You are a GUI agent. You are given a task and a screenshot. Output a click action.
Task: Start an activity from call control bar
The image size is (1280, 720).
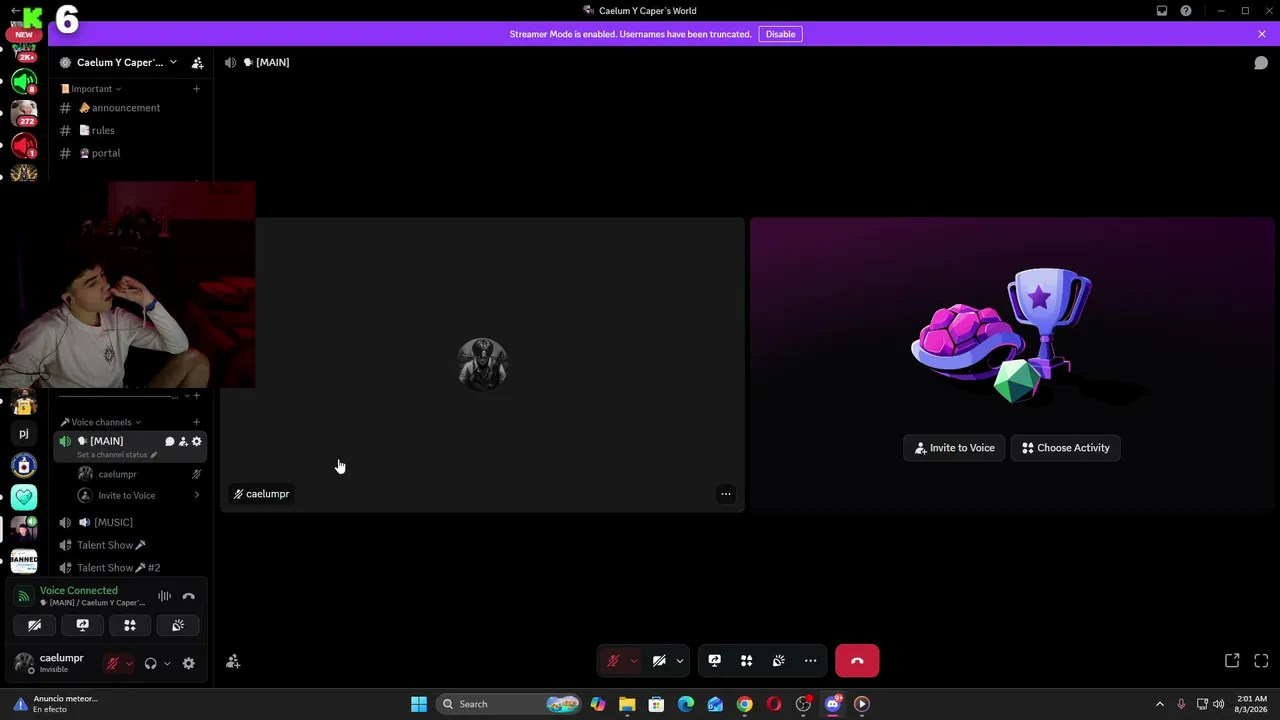pos(746,661)
